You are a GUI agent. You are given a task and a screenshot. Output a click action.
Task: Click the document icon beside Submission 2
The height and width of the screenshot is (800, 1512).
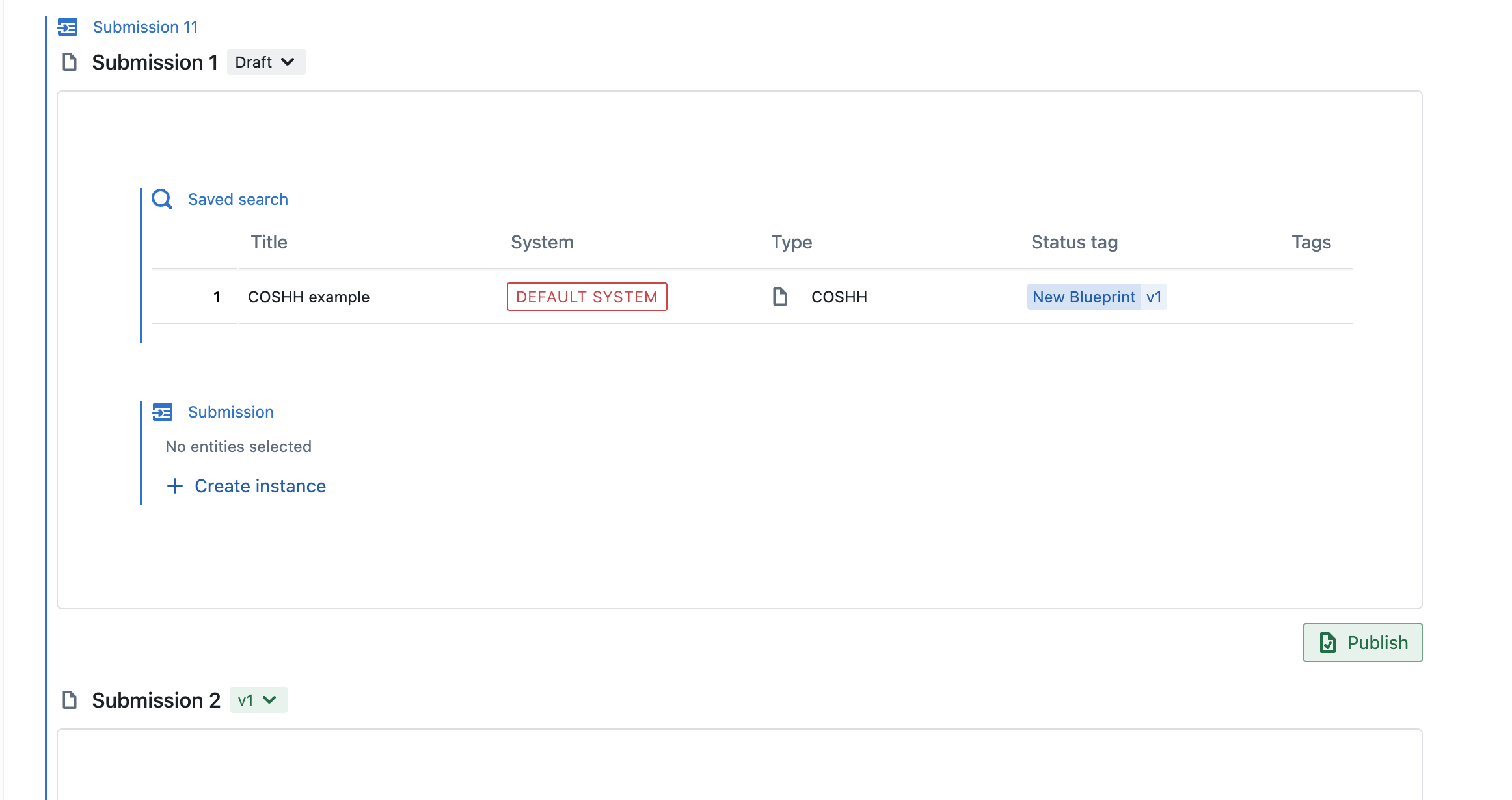click(x=70, y=700)
